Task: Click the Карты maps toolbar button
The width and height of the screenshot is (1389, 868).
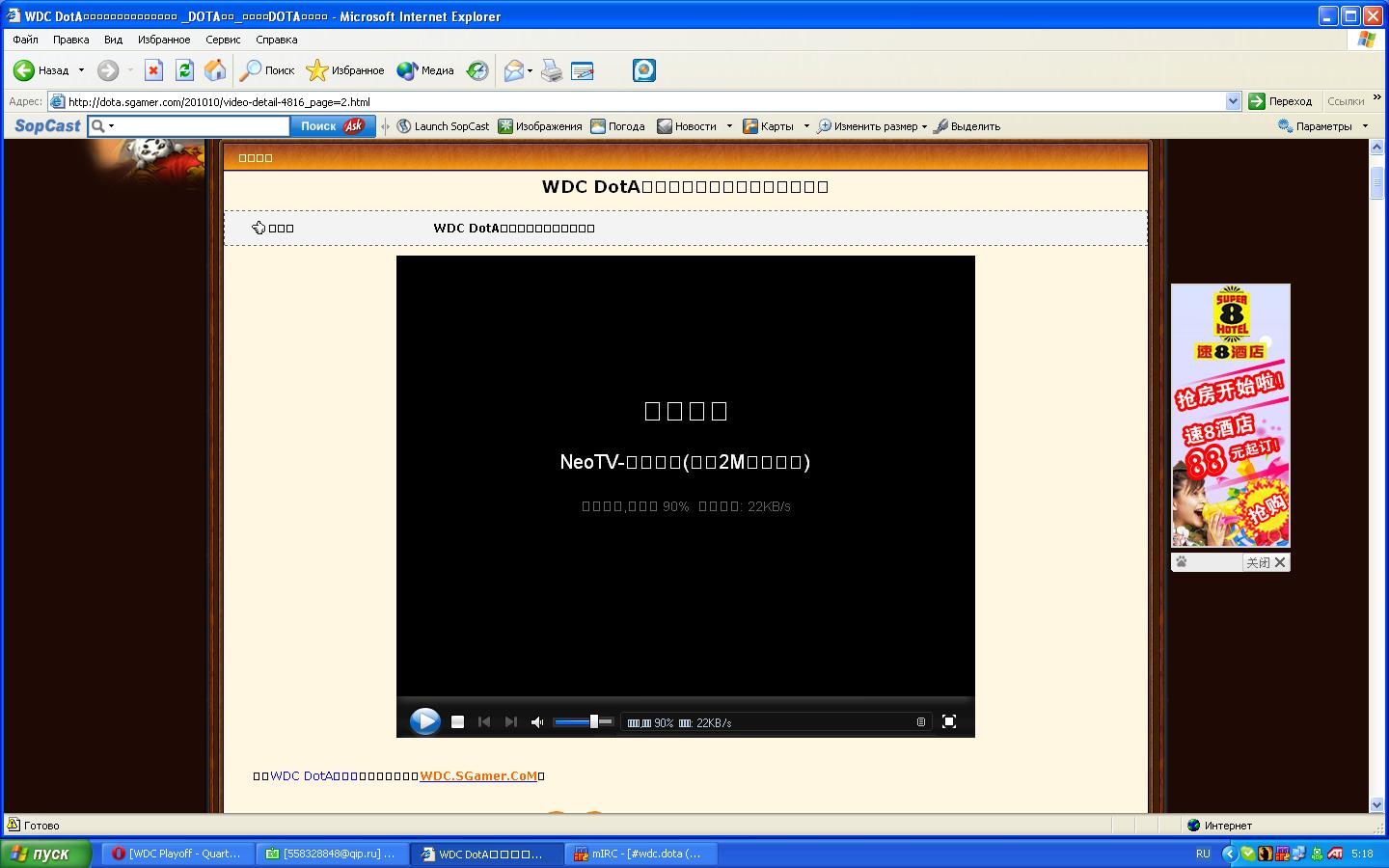Action: 768,126
